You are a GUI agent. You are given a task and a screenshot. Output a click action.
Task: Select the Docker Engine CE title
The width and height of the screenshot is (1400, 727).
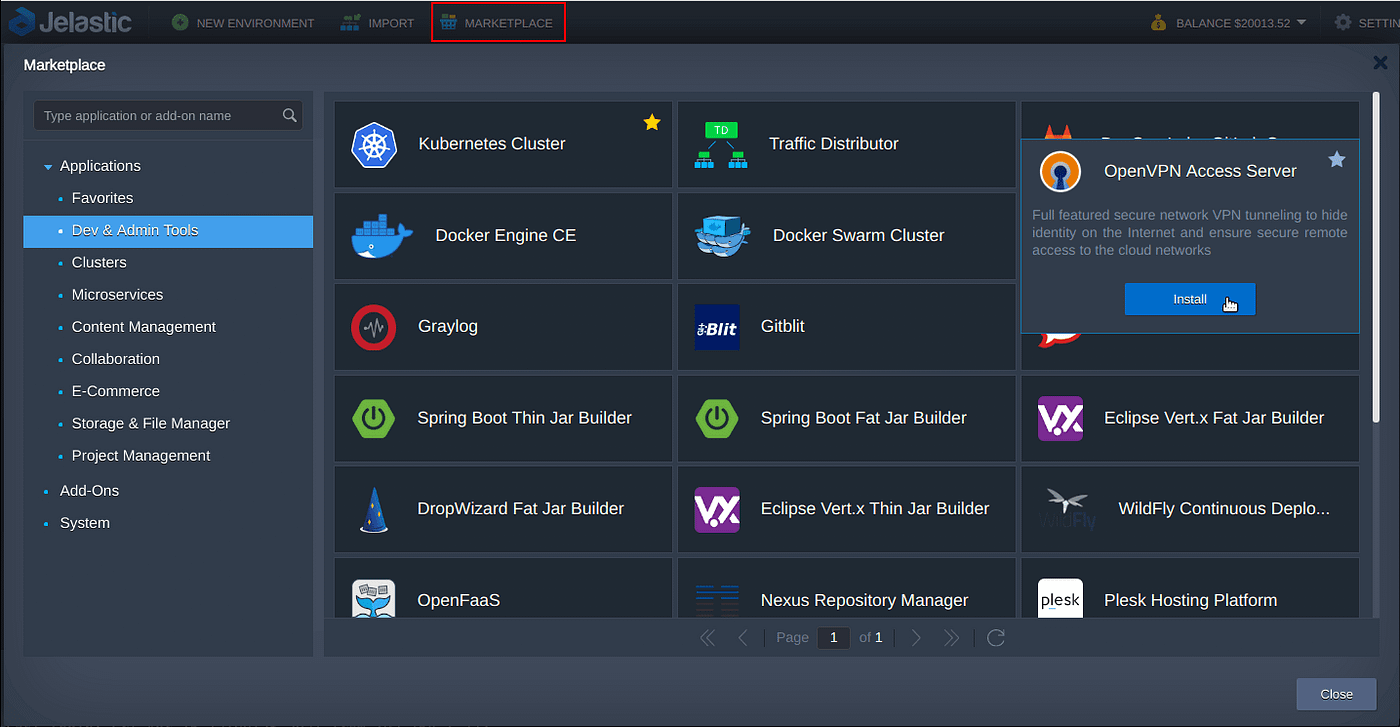[x=506, y=236]
